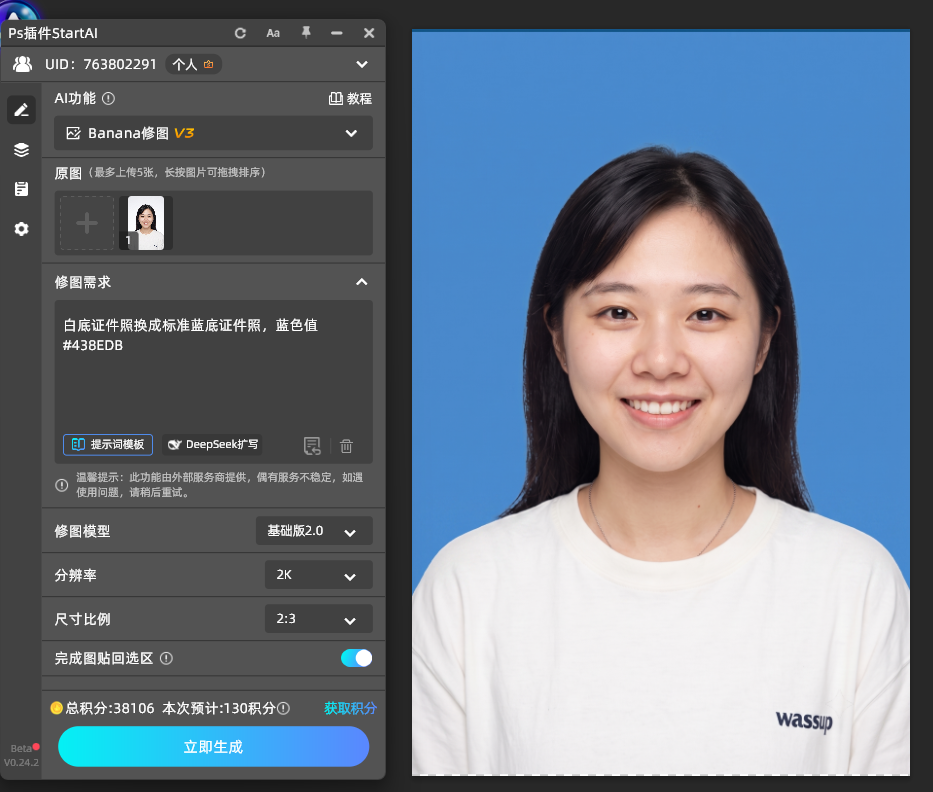Screen dimensions: 933x792
Task: Click the Beta V0.24.2 version label
Action: [21, 755]
